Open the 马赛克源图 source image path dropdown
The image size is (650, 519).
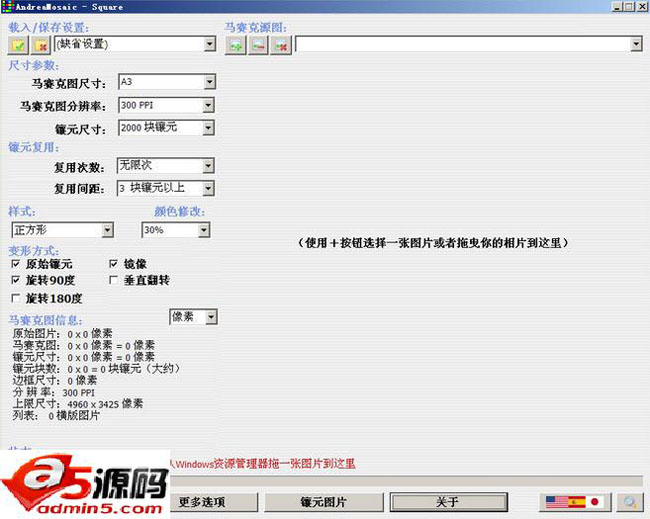point(636,44)
